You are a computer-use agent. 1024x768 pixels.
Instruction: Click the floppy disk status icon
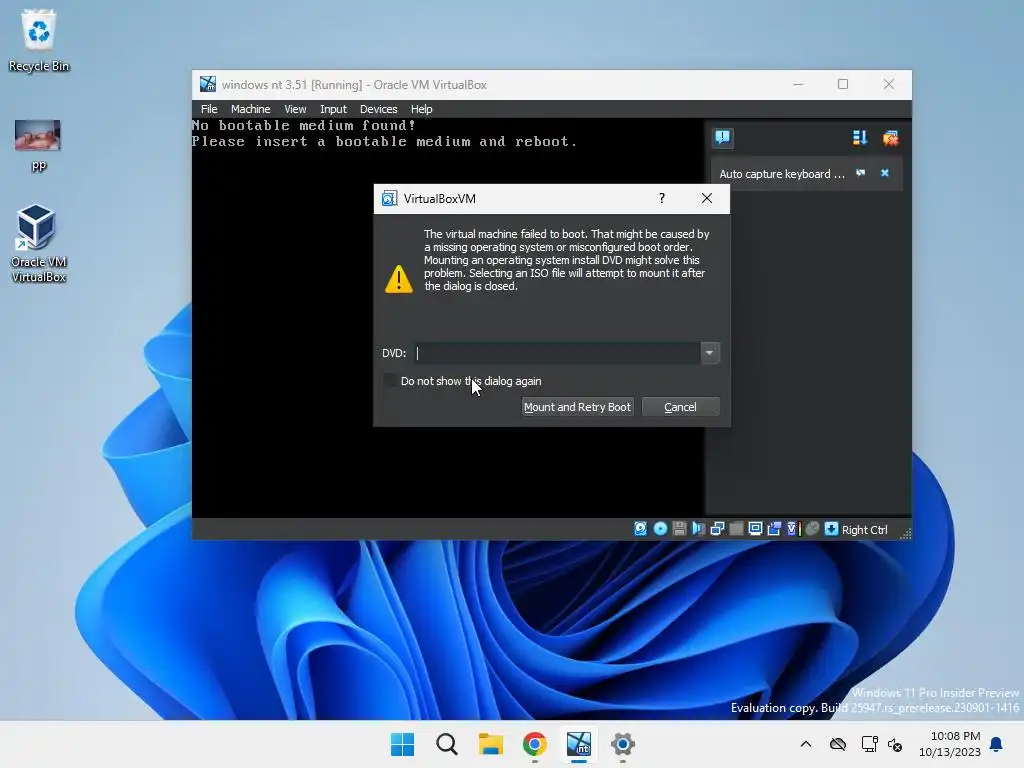(679, 529)
